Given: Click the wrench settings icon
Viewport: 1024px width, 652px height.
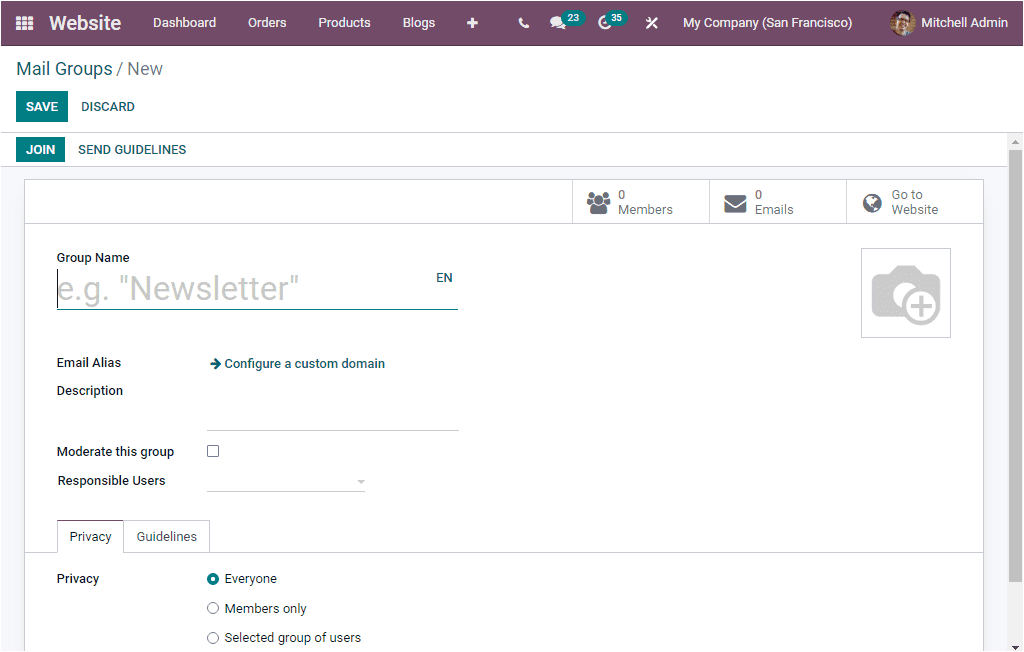Looking at the screenshot, I should point(652,22).
